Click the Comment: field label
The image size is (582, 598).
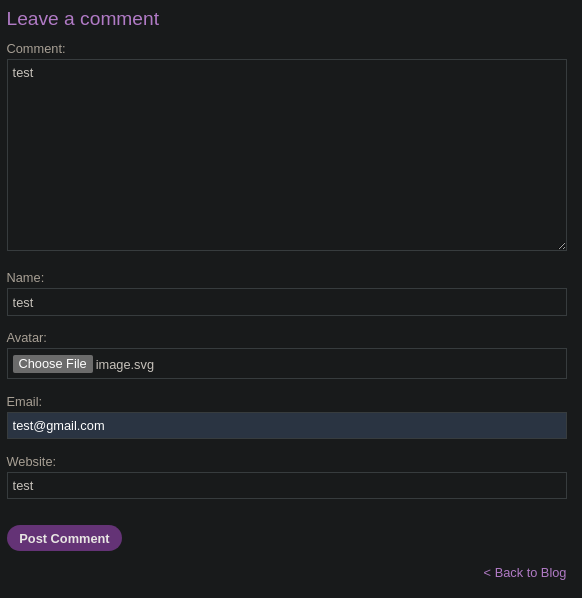click(36, 49)
